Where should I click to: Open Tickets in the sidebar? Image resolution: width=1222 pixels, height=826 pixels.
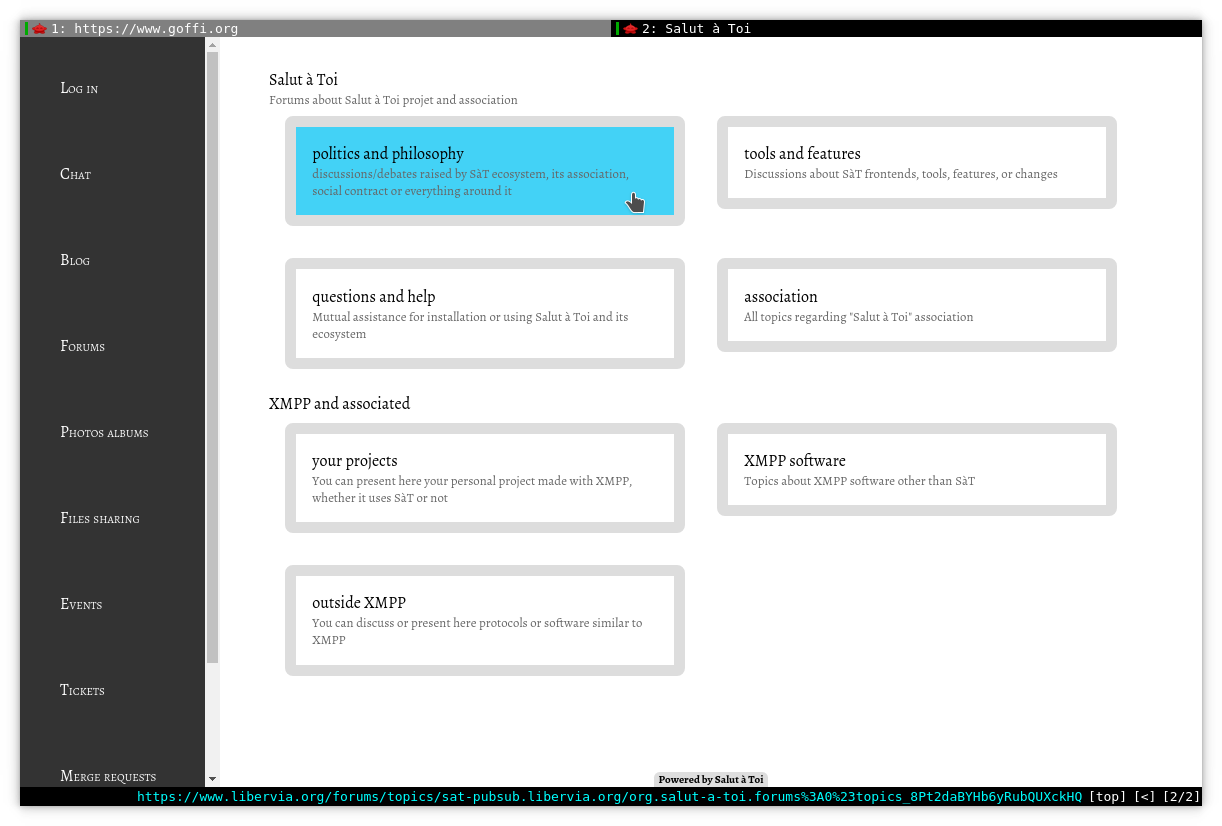point(82,690)
